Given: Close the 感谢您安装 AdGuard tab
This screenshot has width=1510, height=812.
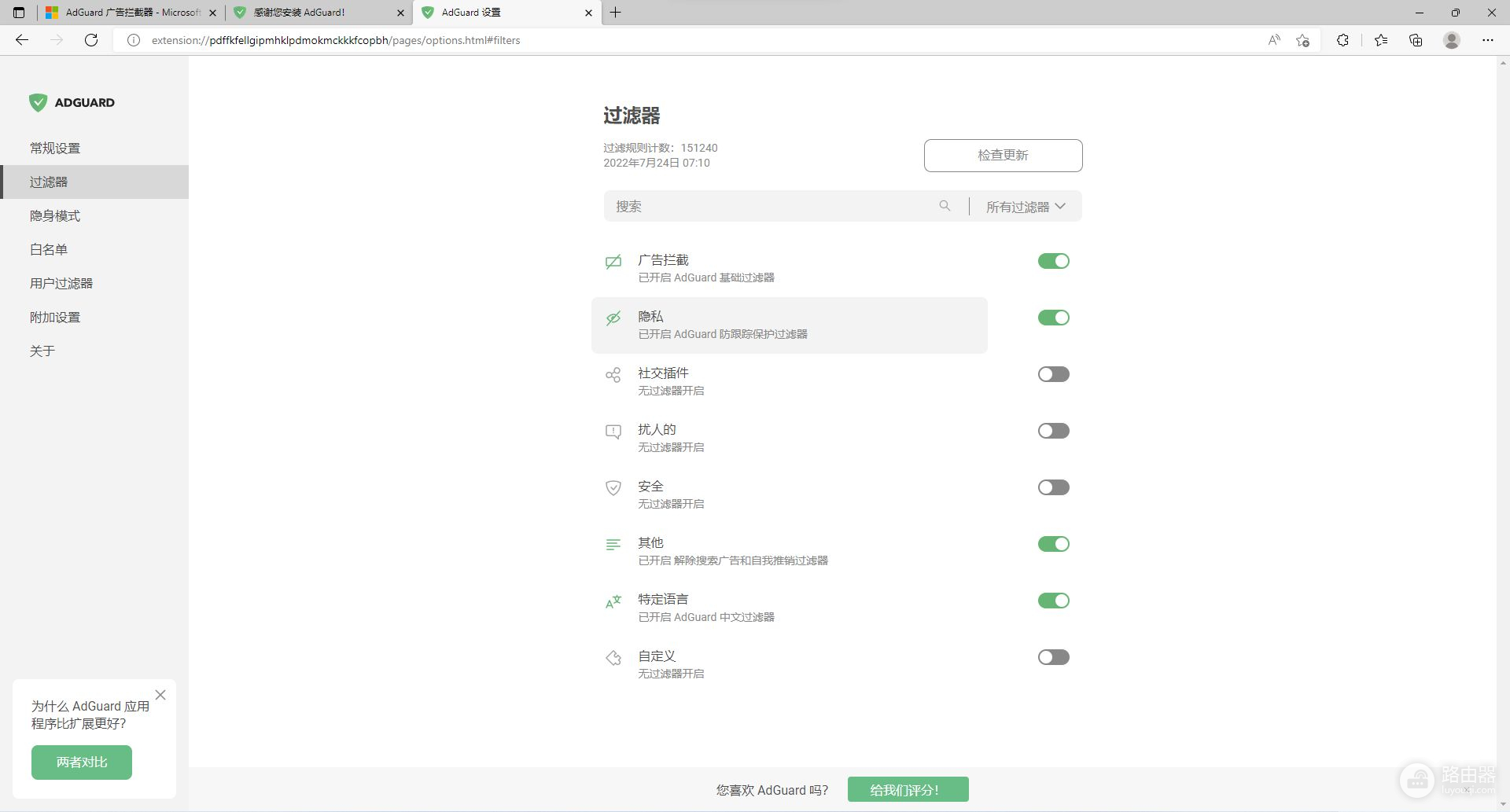Looking at the screenshot, I should pyautogui.click(x=400, y=13).
